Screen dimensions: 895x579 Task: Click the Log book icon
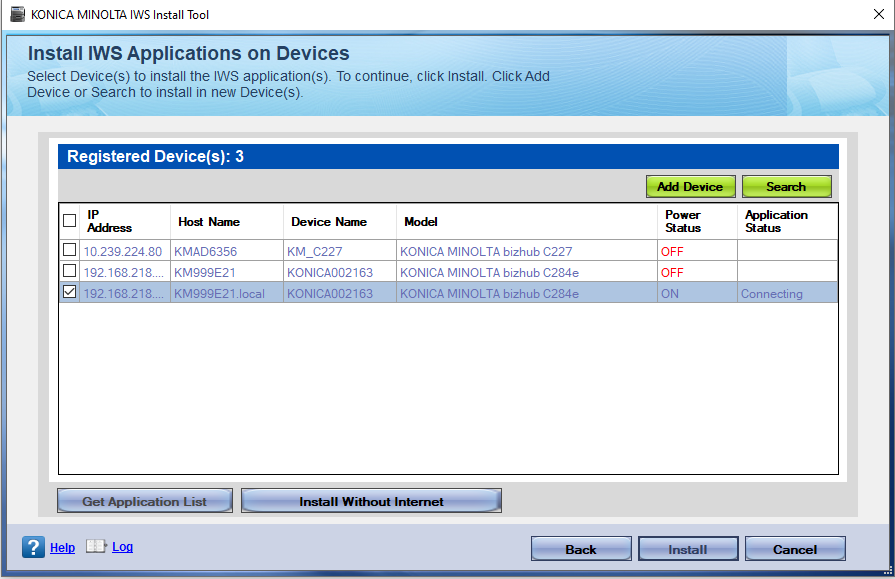click(96, 547)
